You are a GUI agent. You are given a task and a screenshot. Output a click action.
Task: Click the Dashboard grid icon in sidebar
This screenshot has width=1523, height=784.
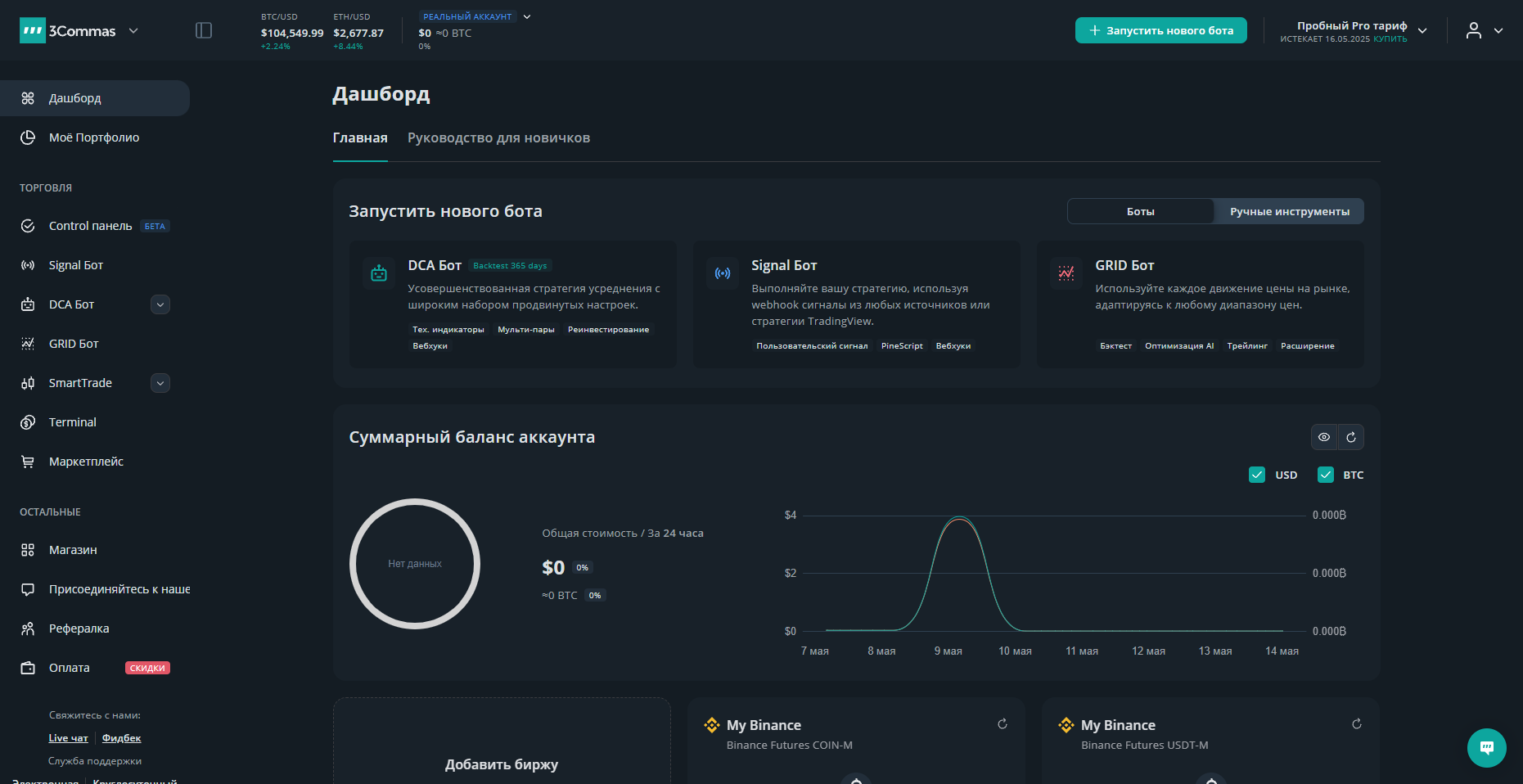coord(28,98)
